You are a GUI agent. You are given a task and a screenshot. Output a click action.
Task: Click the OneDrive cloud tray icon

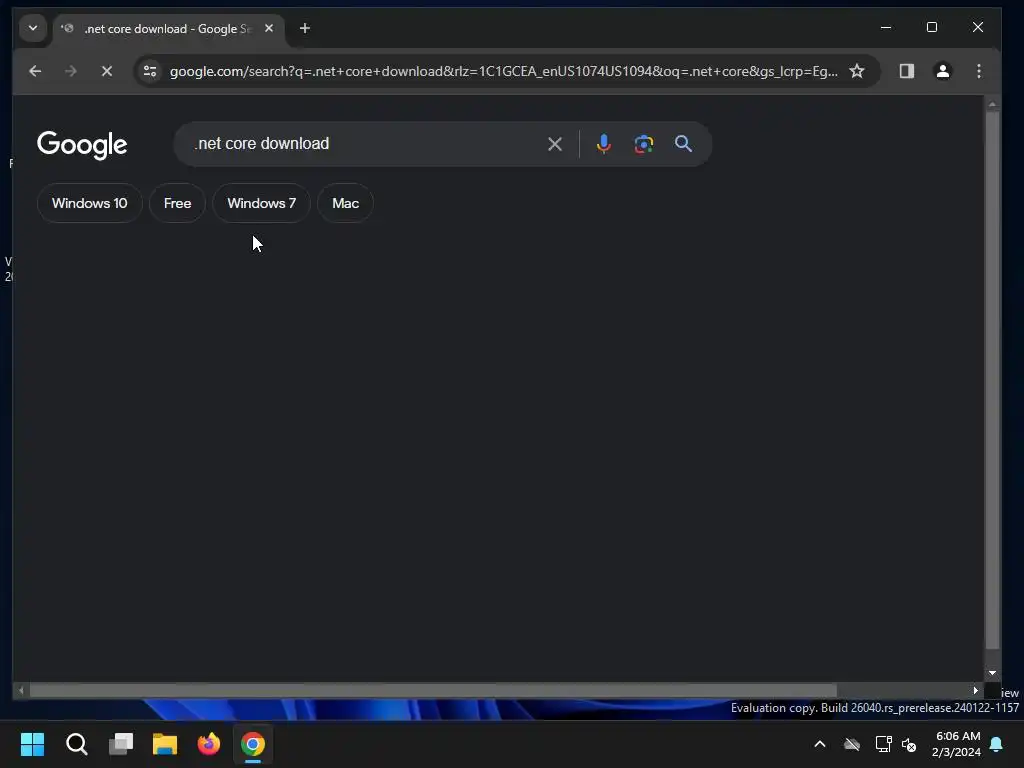tap(852, 744)
